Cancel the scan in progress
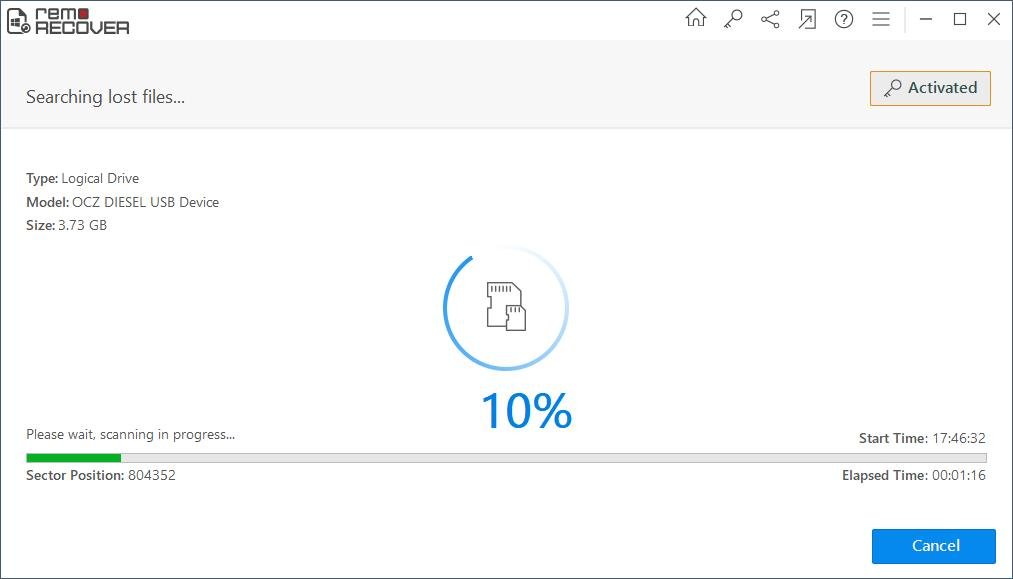This screenshot has width=1013, height=579. 933,546
